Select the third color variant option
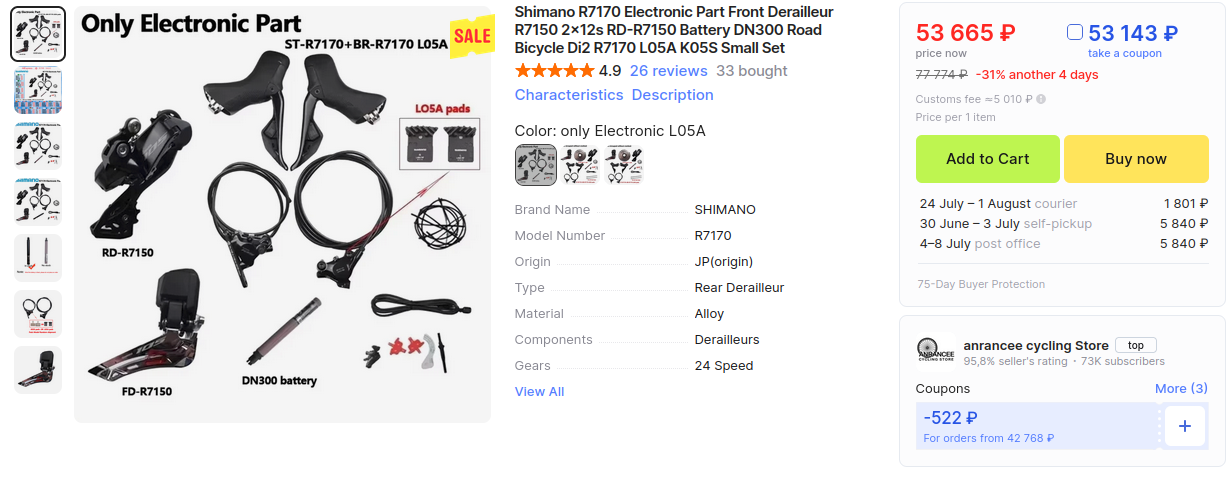This screenshot has height=480, width=1232. pos(623,165)
